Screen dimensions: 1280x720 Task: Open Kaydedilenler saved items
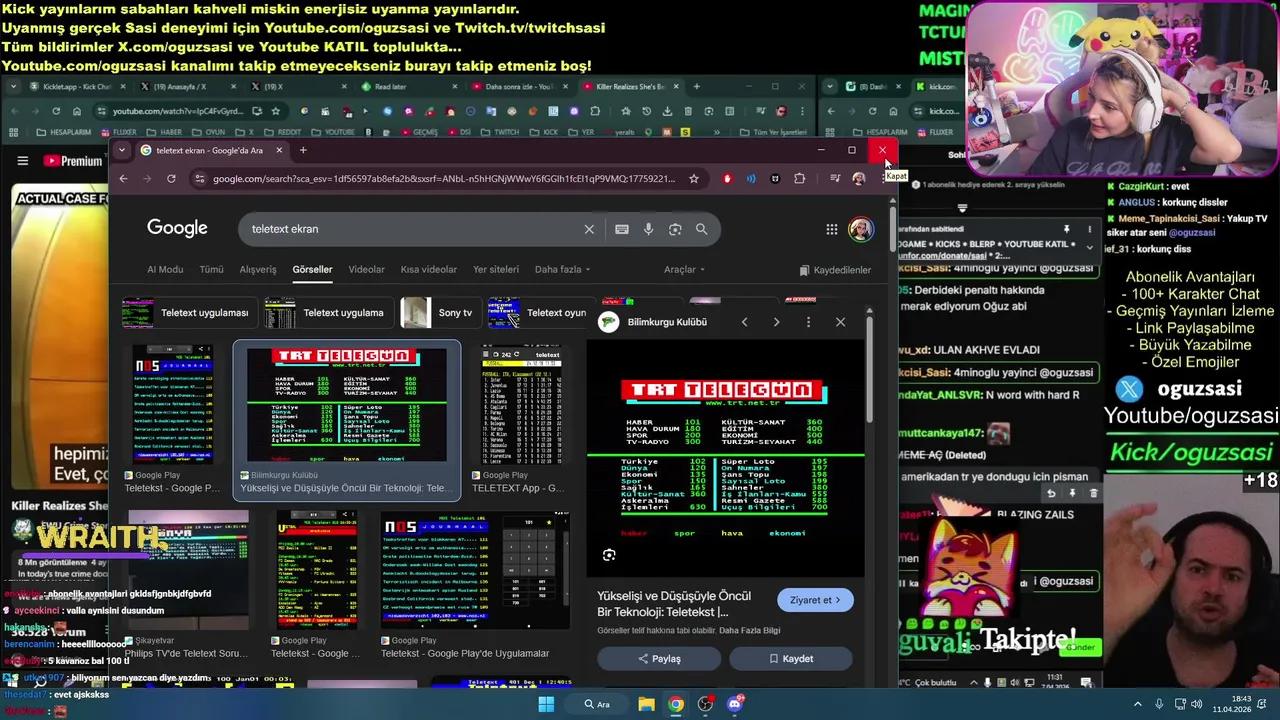pos(835,270)
